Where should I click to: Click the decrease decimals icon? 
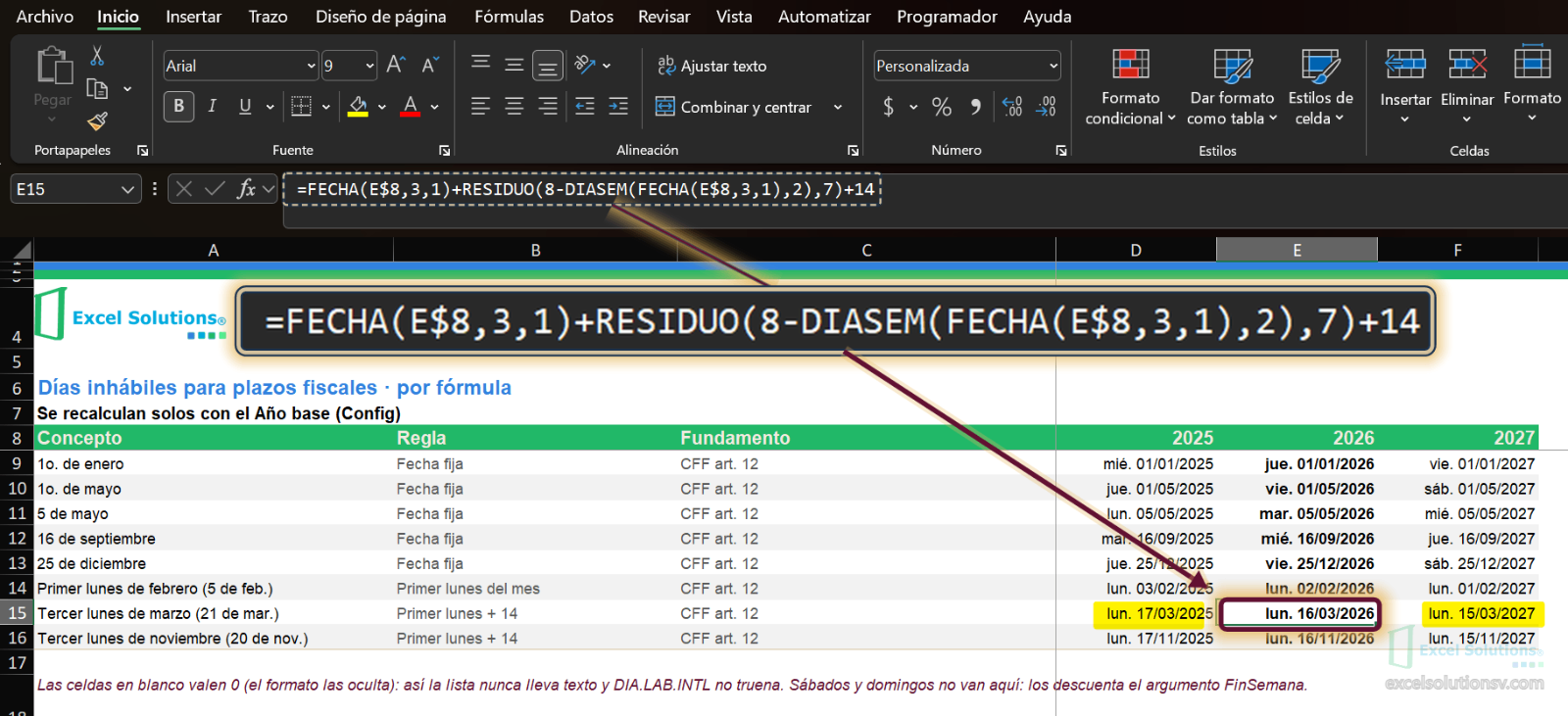pyautogui.click(x=1046, y=107)
